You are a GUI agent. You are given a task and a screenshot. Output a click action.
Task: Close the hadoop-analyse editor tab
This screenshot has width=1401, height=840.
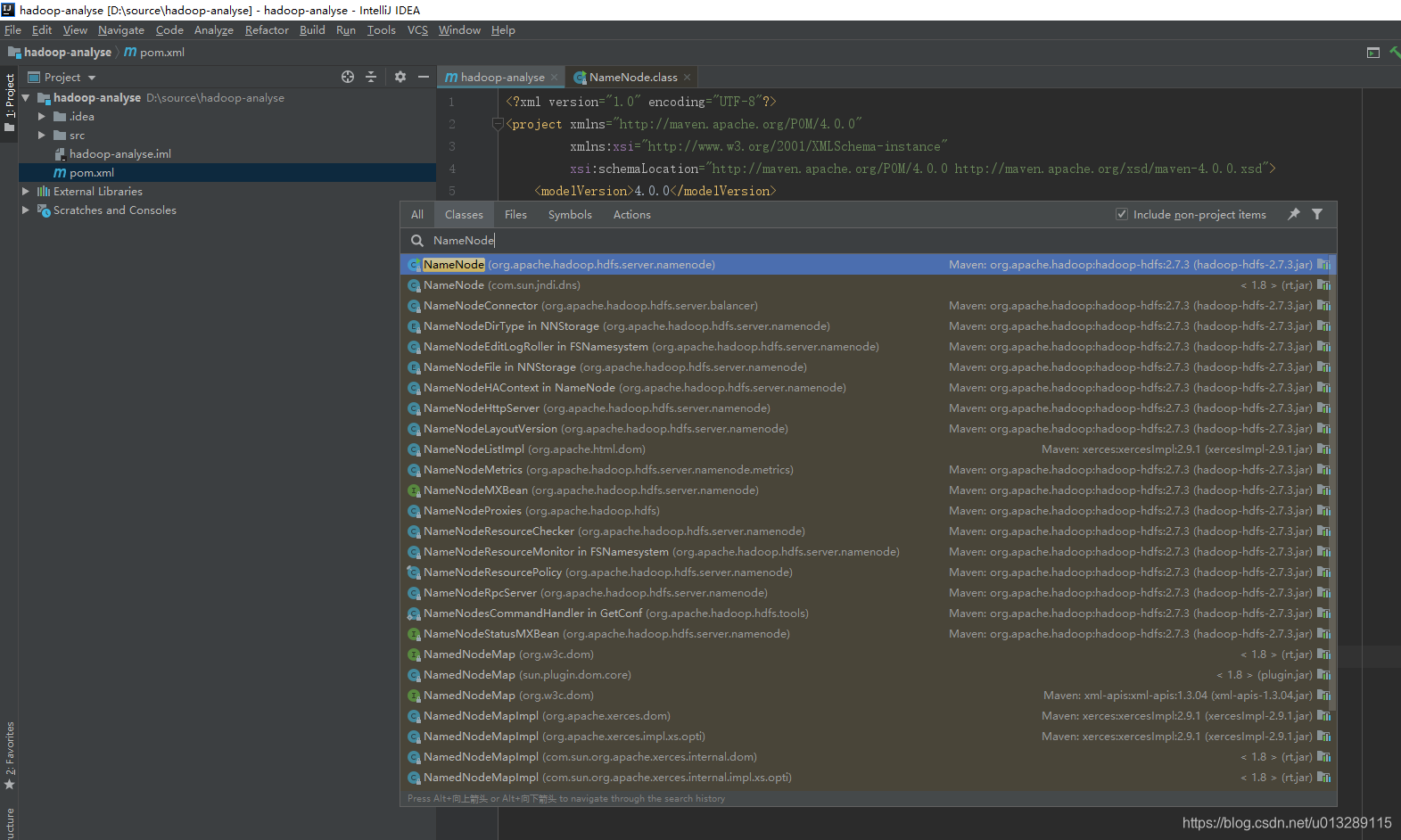pos(554,78)
